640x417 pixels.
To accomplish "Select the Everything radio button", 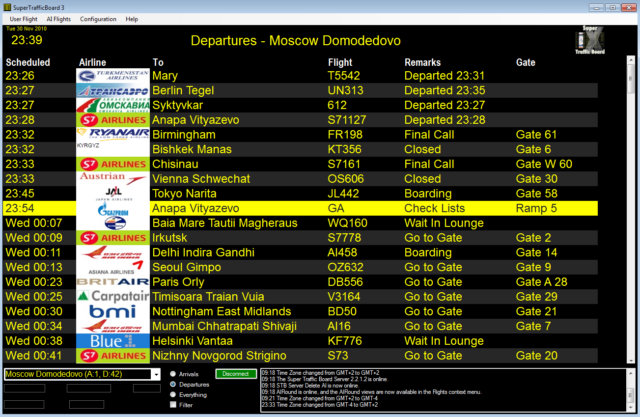I will pos(172,394).
